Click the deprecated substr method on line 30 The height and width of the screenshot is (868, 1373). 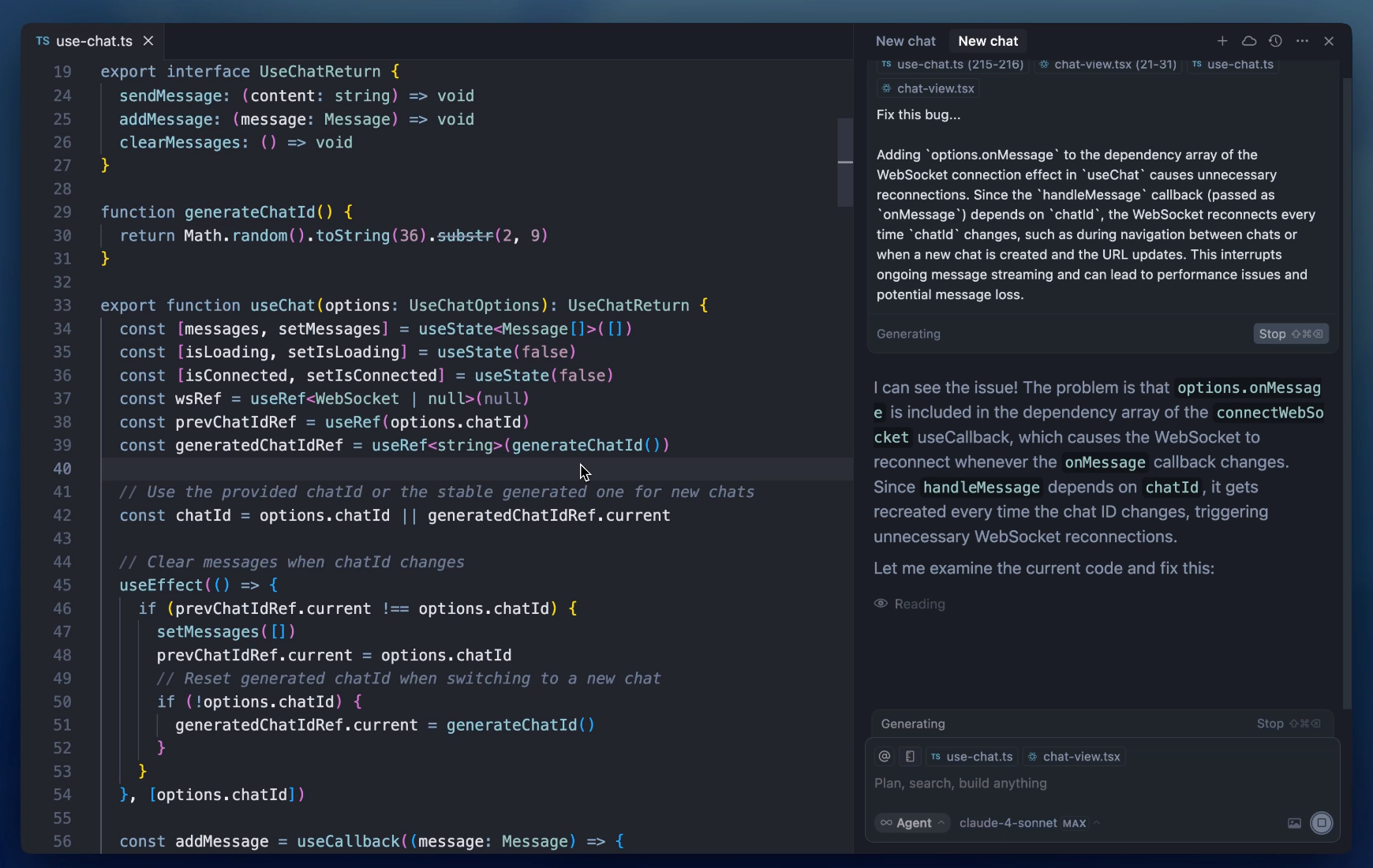(x=465, y=236)
